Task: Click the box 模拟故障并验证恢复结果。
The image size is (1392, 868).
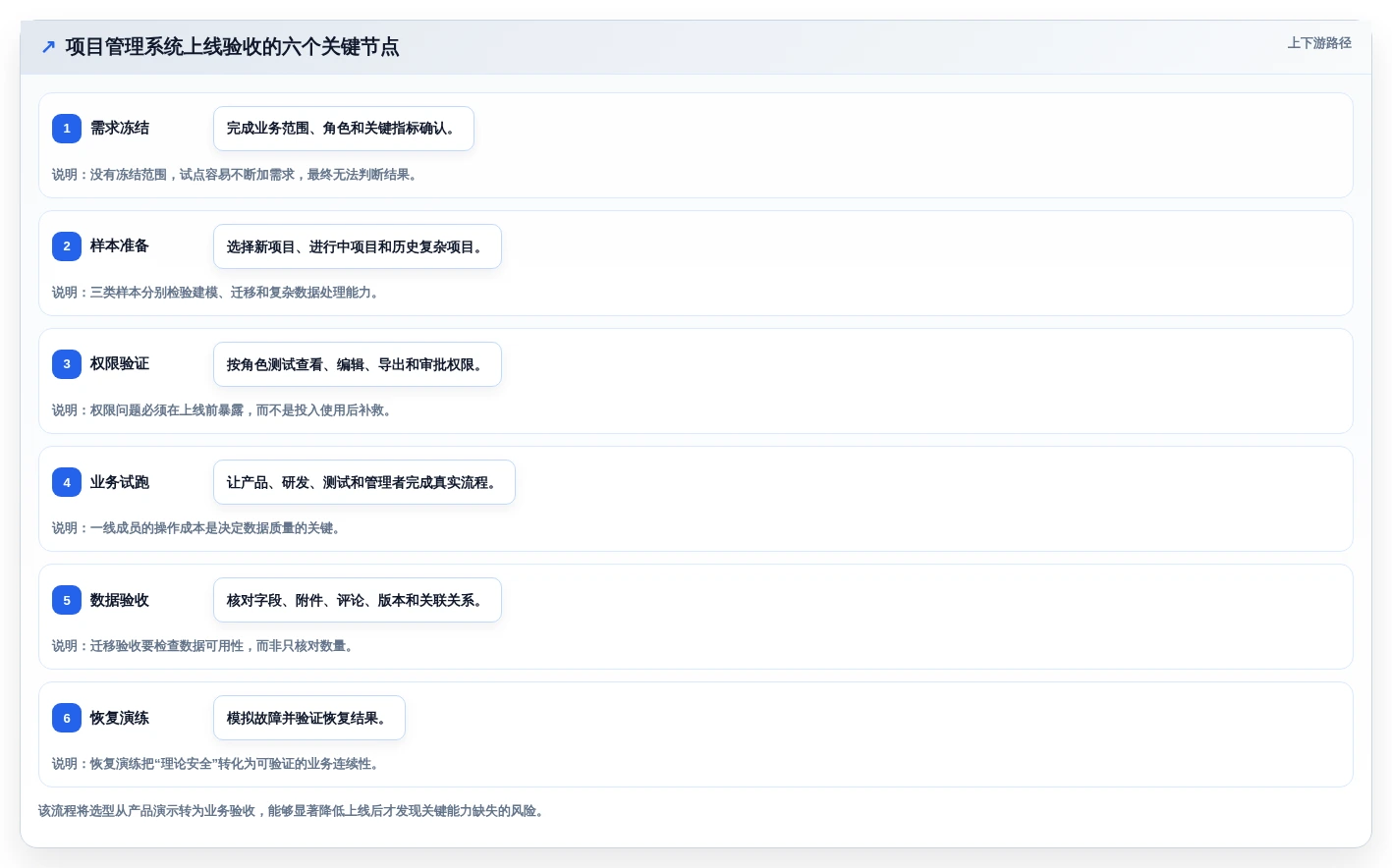Action: (x=309, y=718)
